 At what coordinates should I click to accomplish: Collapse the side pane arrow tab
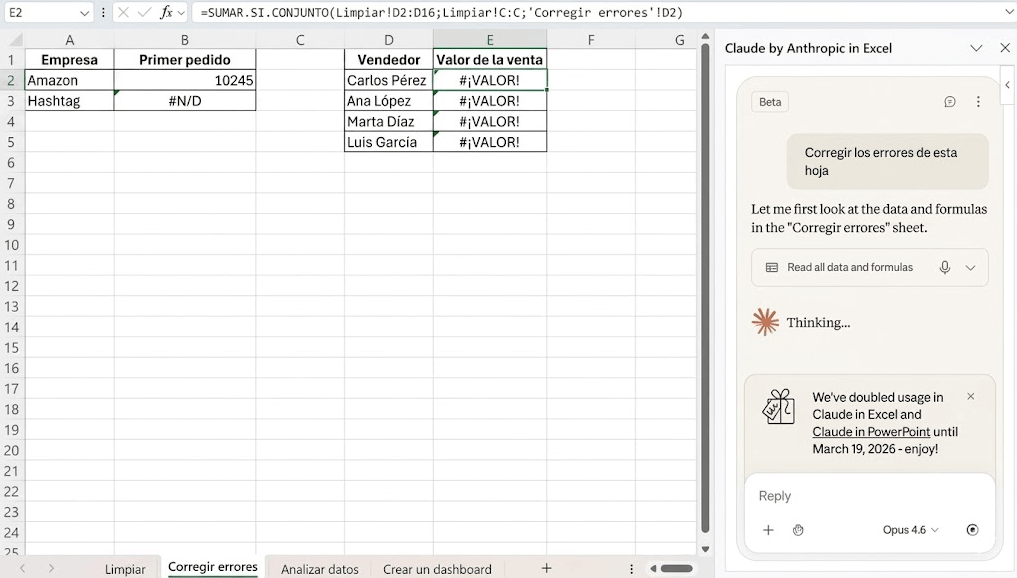click(1008, 85)
